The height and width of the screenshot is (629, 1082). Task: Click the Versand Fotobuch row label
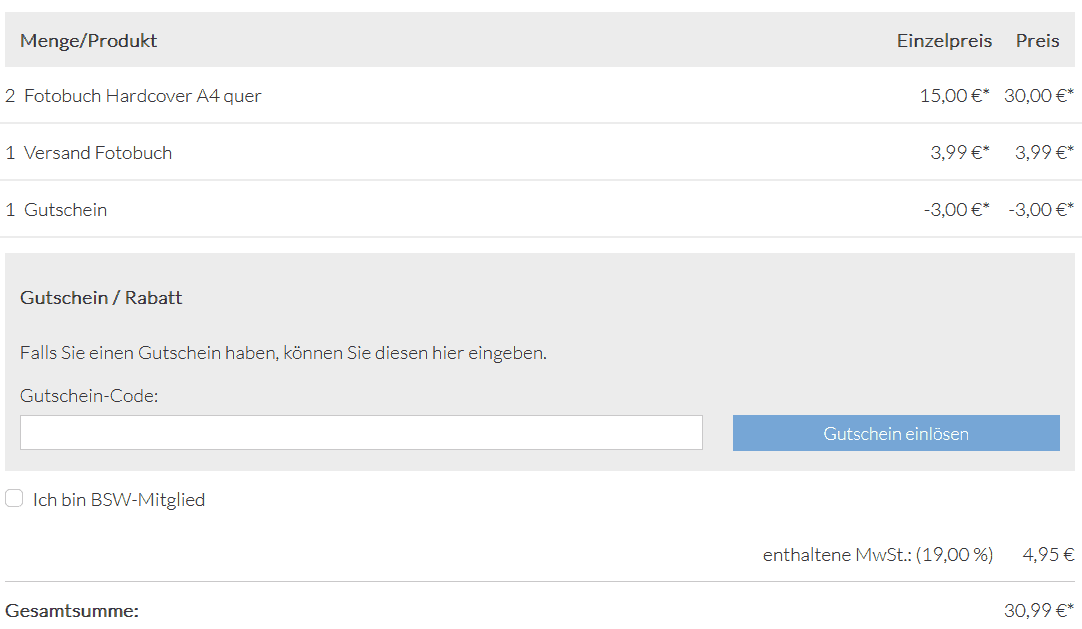98,153
